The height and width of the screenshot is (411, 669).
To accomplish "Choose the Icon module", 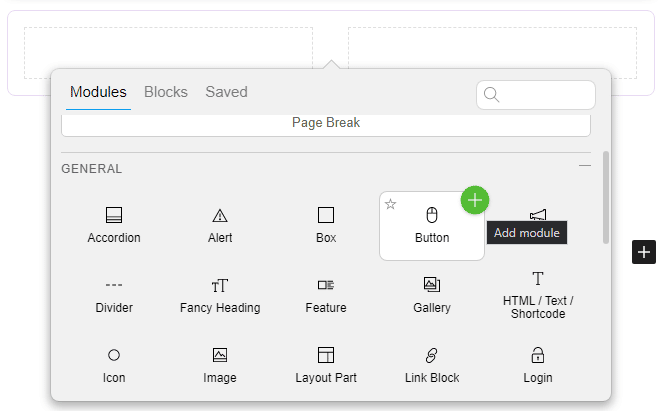I will (x=114, y=364).
